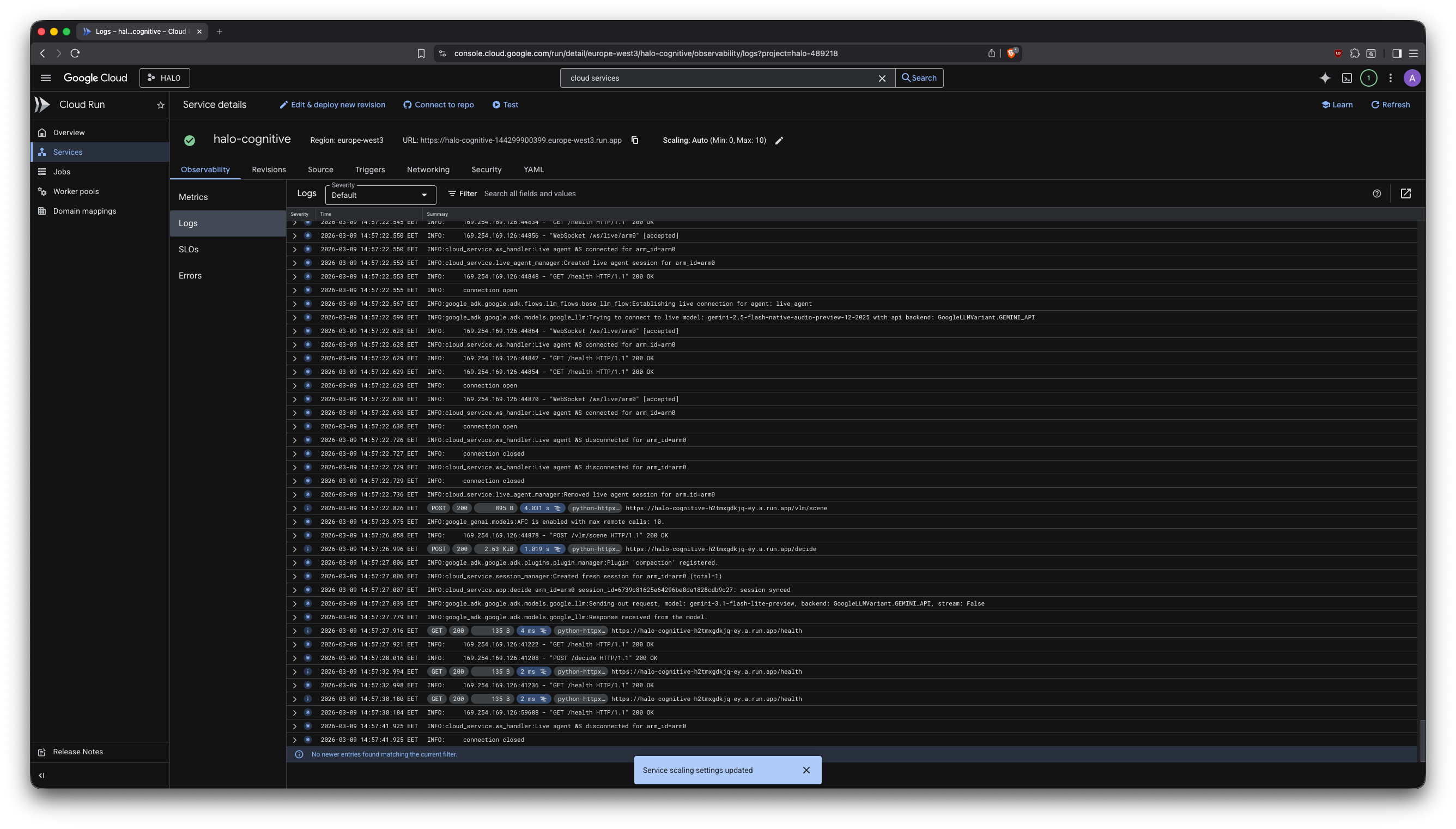
Task: Pin Cloud Run with star icon
Action: tap(161, 105)
